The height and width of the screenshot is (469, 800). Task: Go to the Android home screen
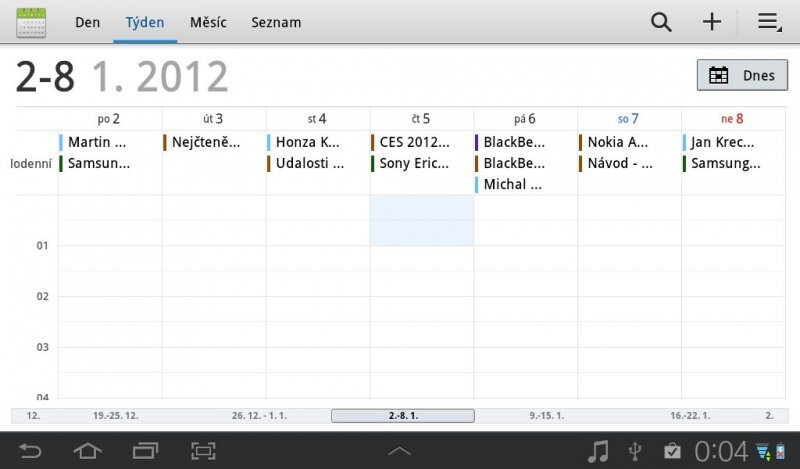click(88, 451)
